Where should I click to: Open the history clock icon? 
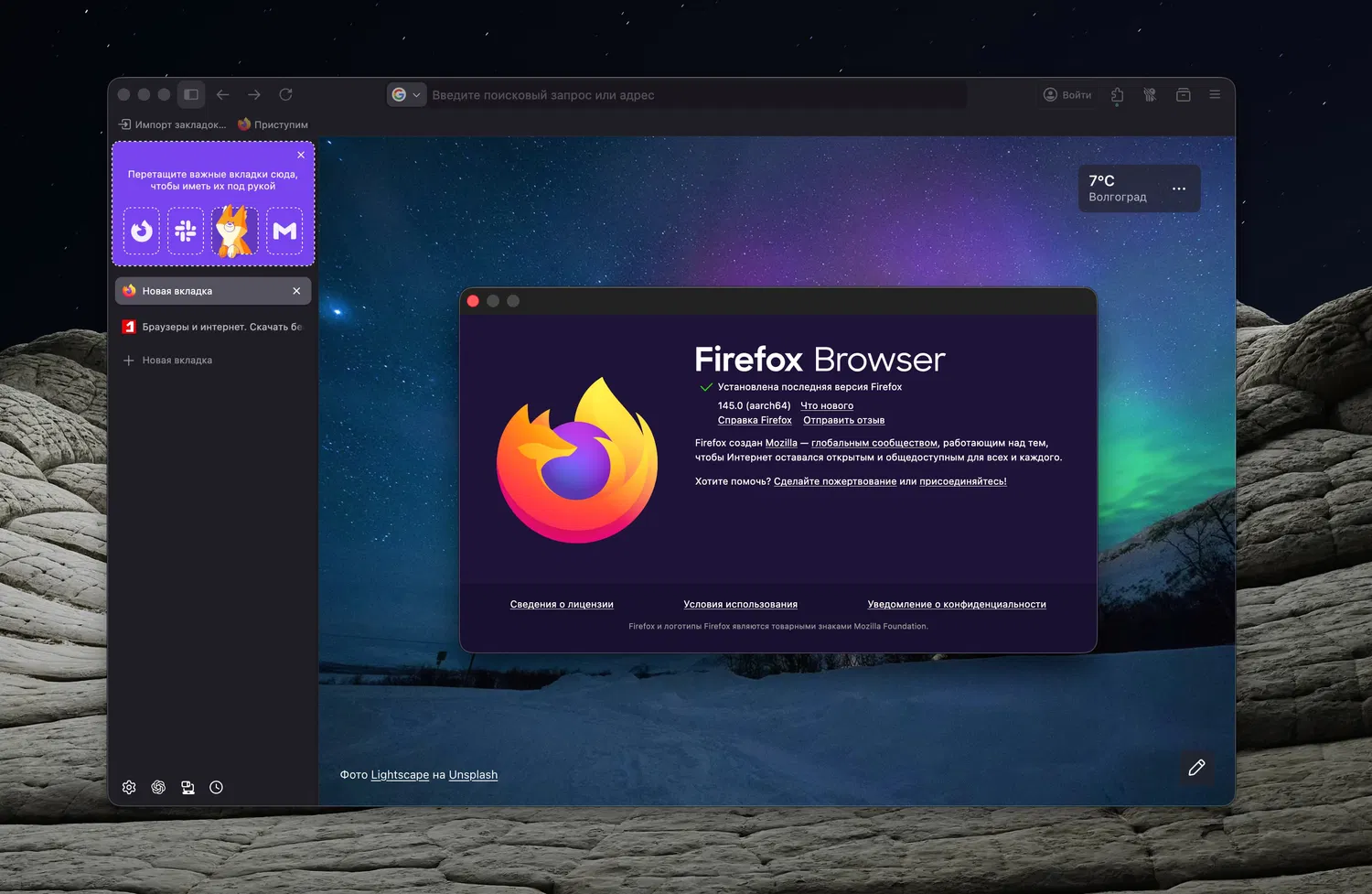216,787
